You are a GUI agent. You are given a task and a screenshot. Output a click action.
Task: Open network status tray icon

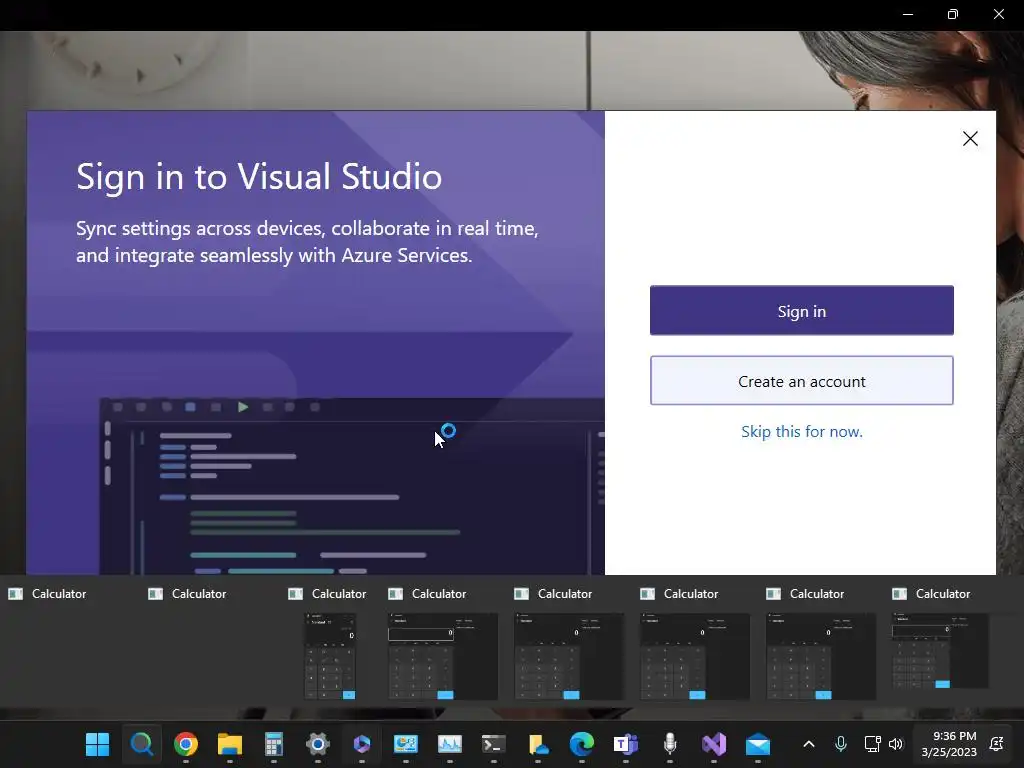872,744
